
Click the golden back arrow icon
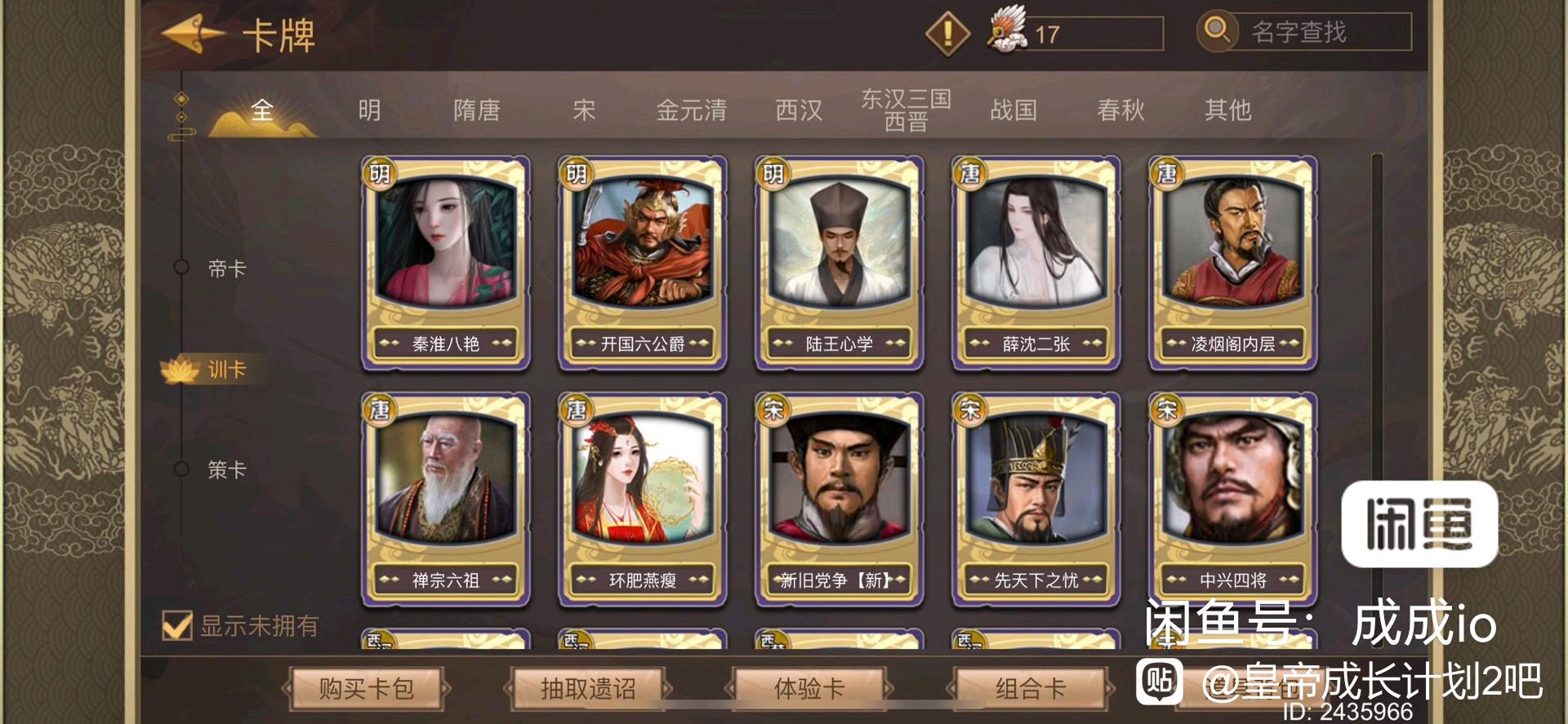click(193, 33)
